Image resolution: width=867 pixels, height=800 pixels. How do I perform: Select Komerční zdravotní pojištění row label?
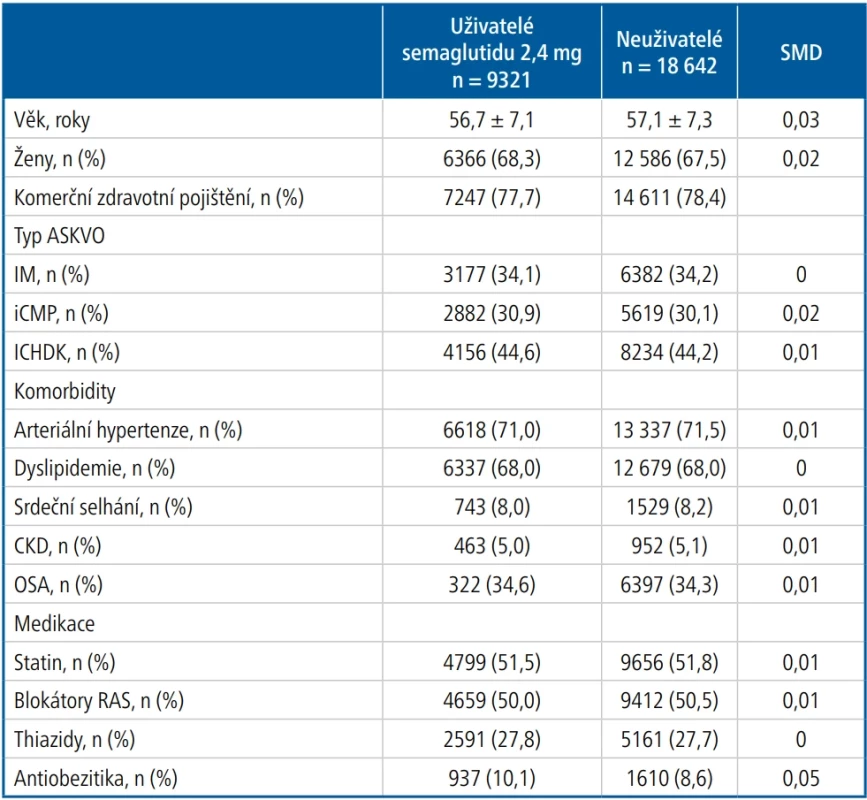(159, 197)
